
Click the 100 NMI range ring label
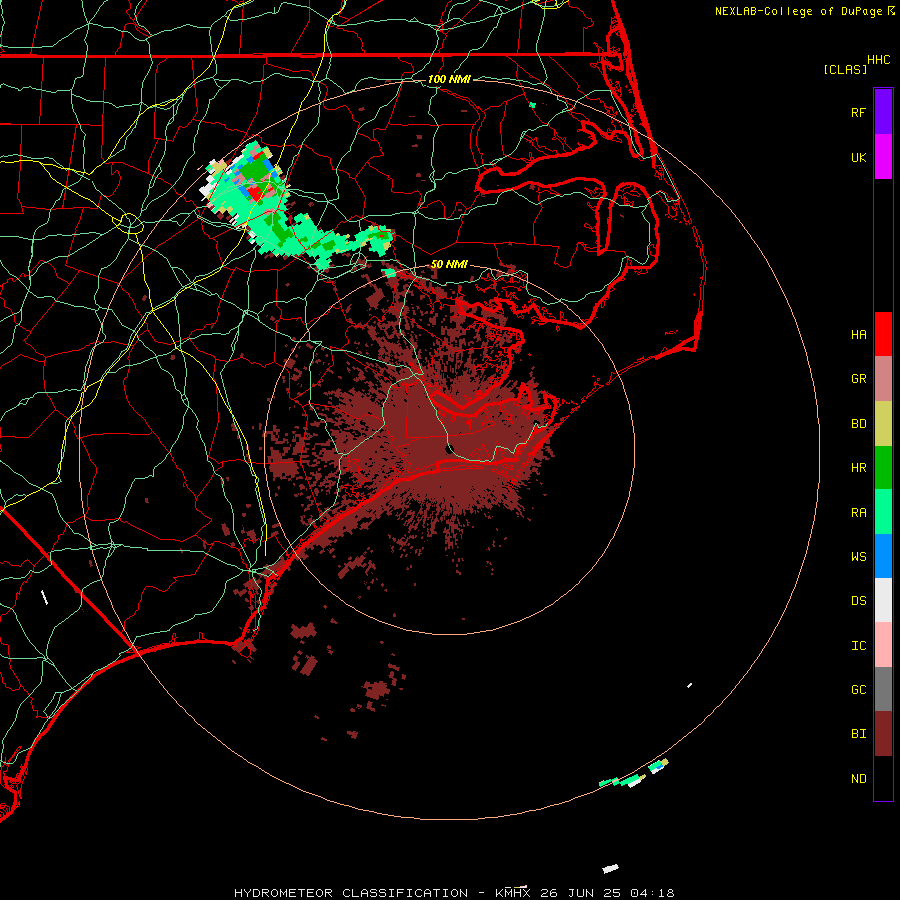(x=449, y=79)
